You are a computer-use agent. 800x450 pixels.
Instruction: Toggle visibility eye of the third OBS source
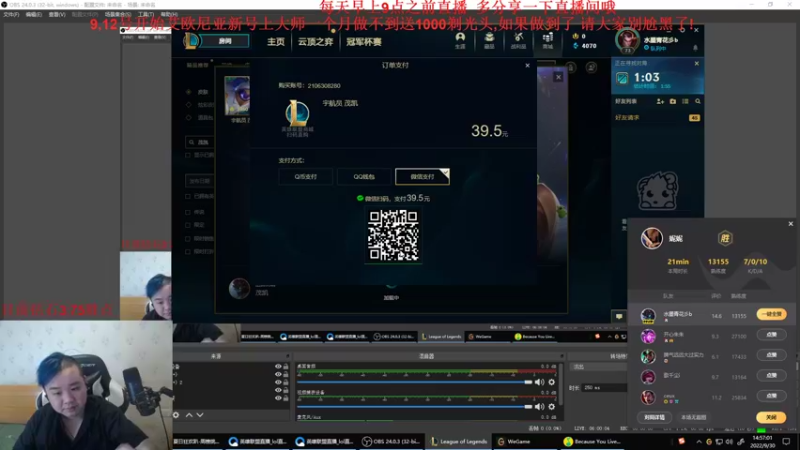tap(278, 382)
